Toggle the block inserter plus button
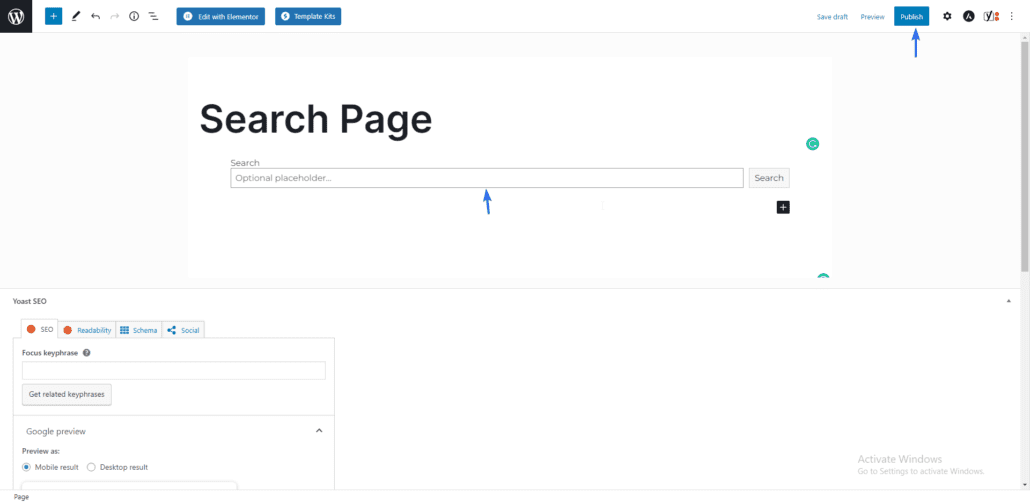The width and height of the screenshot is (1030, 503). [53, 16]
